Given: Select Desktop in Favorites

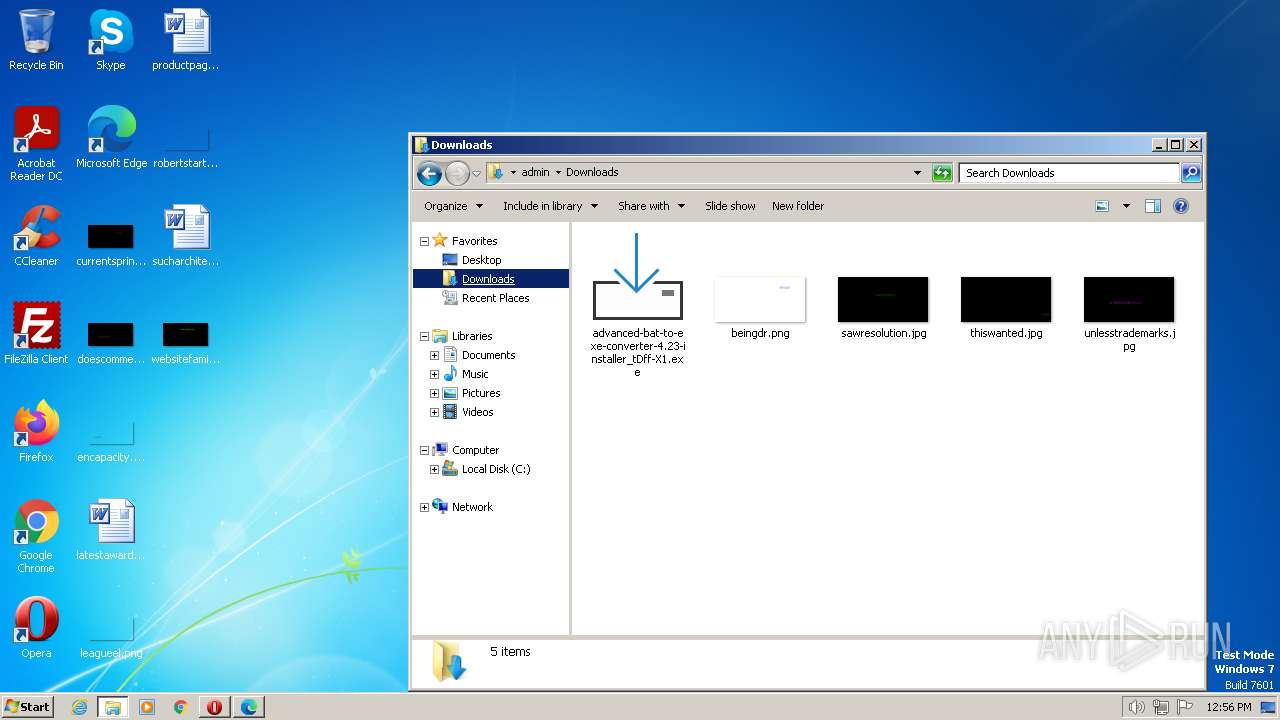Looking at the screenshot, I should click(x=481, y=260).
